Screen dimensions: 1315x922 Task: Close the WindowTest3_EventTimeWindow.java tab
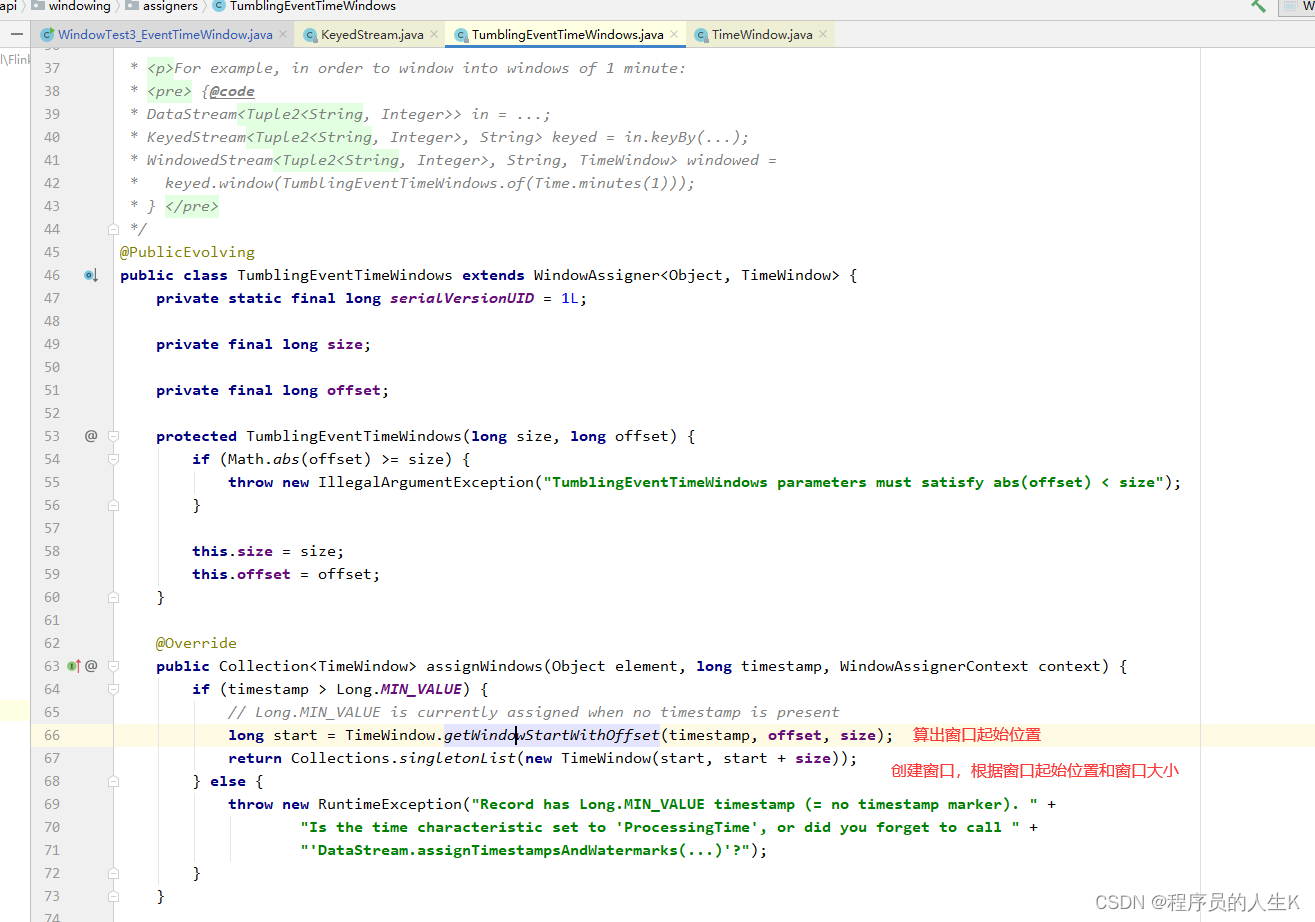284,35
